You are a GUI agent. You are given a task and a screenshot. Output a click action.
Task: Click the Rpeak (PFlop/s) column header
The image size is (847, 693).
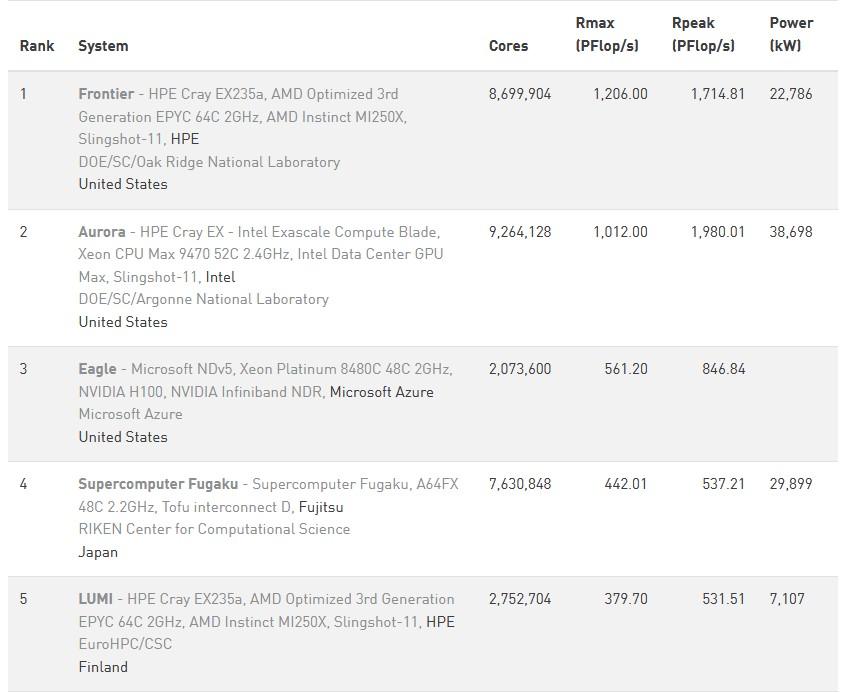point(703,34)
